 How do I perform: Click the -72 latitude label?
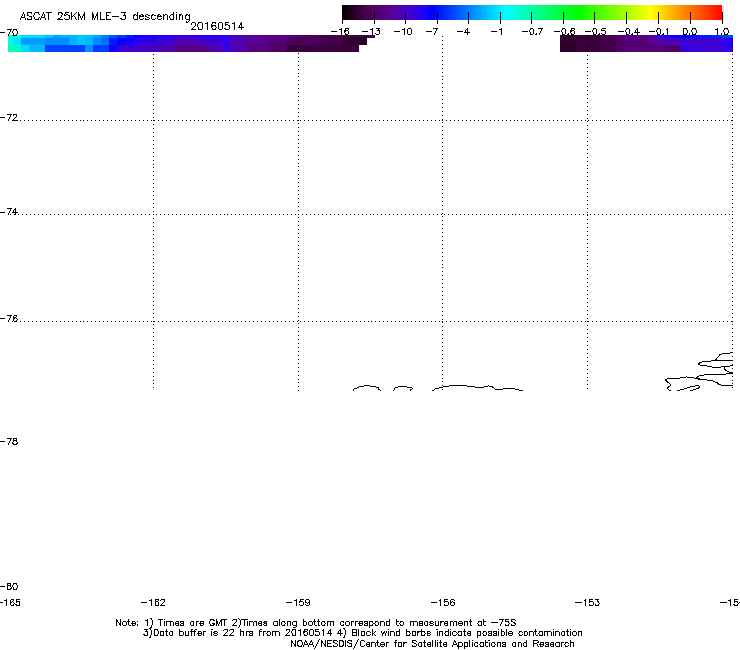pyautogui.click(x=9, y=117)
